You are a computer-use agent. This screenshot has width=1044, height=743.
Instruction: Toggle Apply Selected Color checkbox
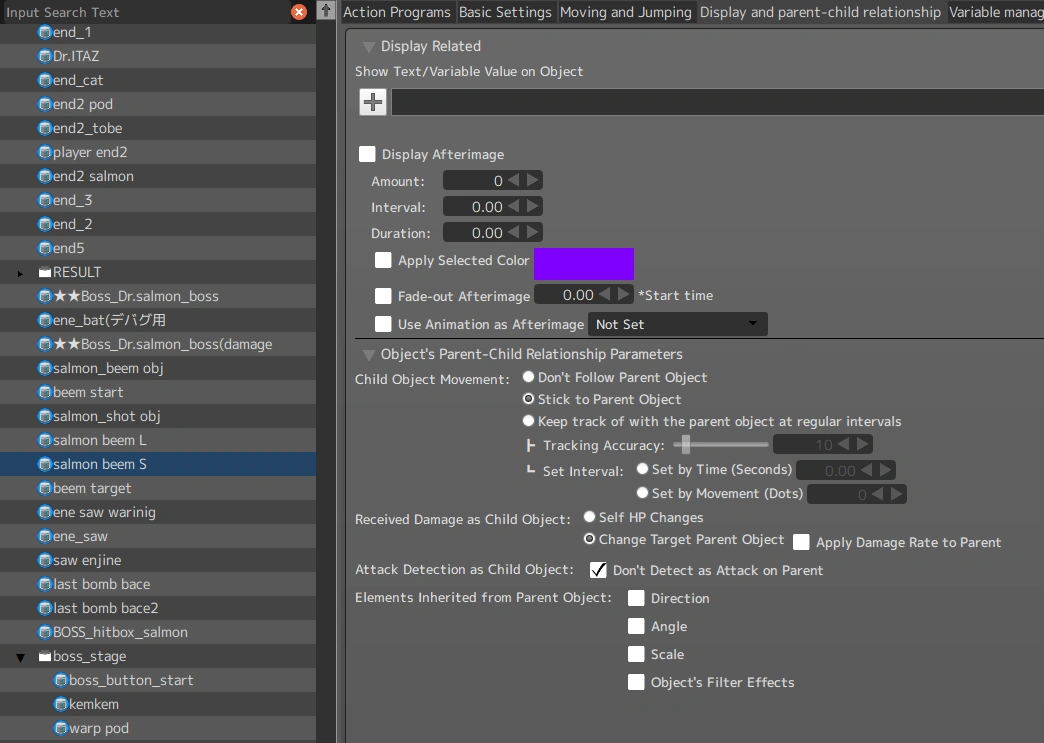pyautogui.click(x=383, y=260)
